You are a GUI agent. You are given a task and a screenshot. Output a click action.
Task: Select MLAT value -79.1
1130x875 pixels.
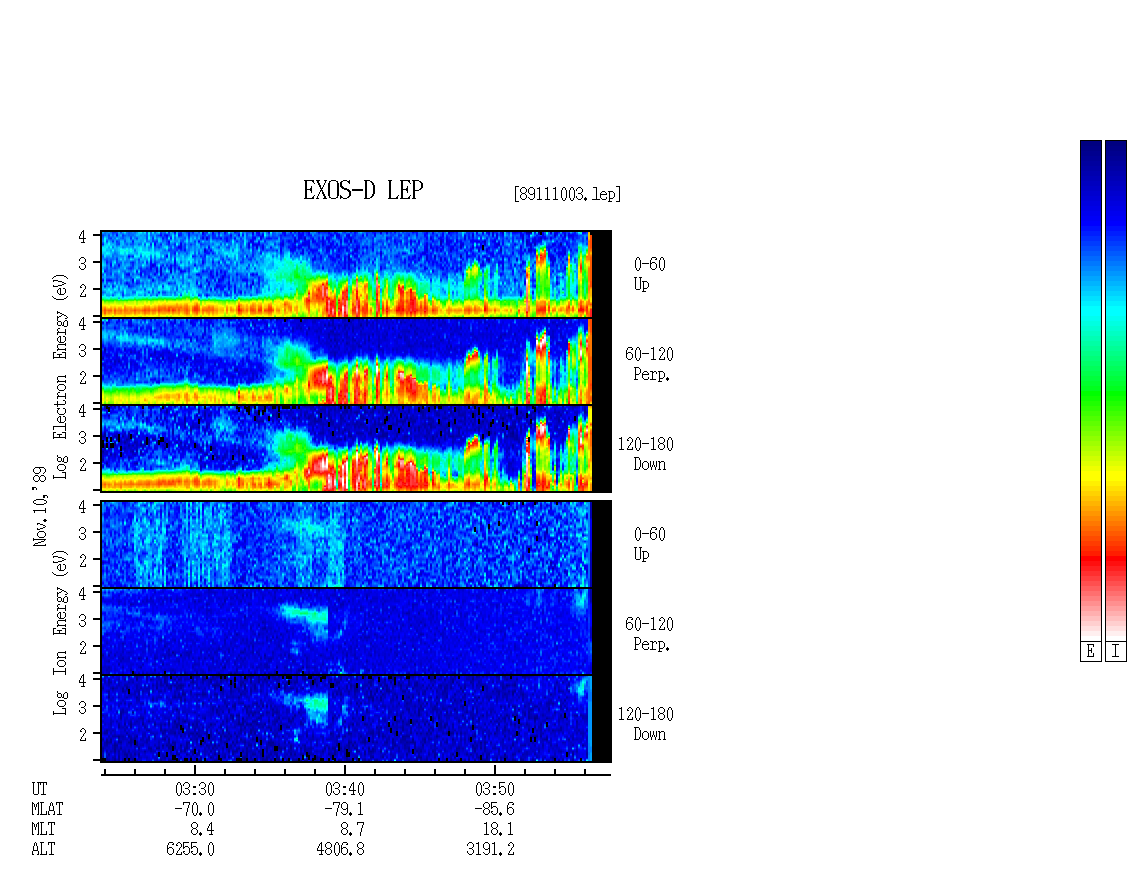344,809
